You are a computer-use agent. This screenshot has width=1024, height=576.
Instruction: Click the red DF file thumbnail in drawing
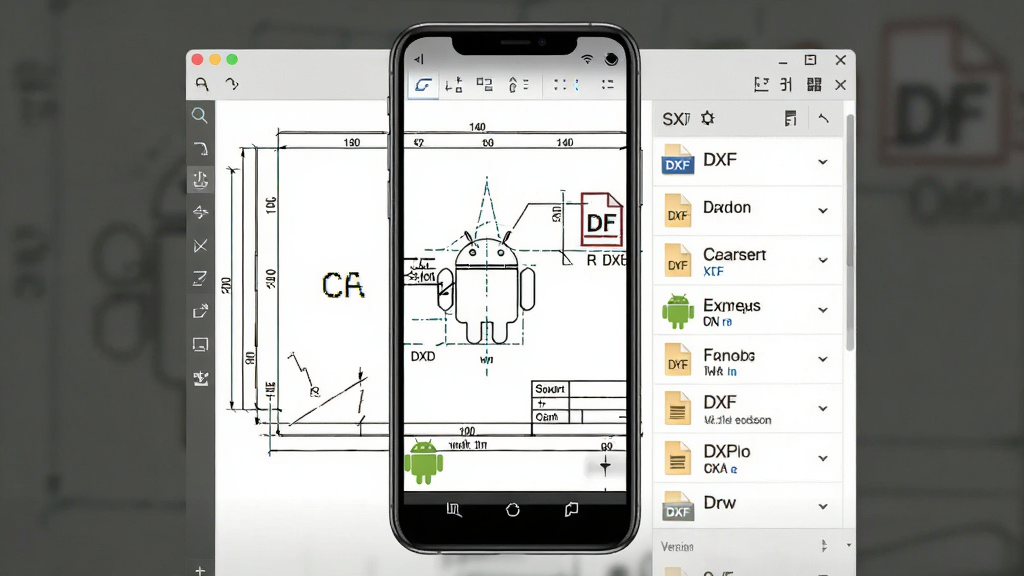pos(601,219)
